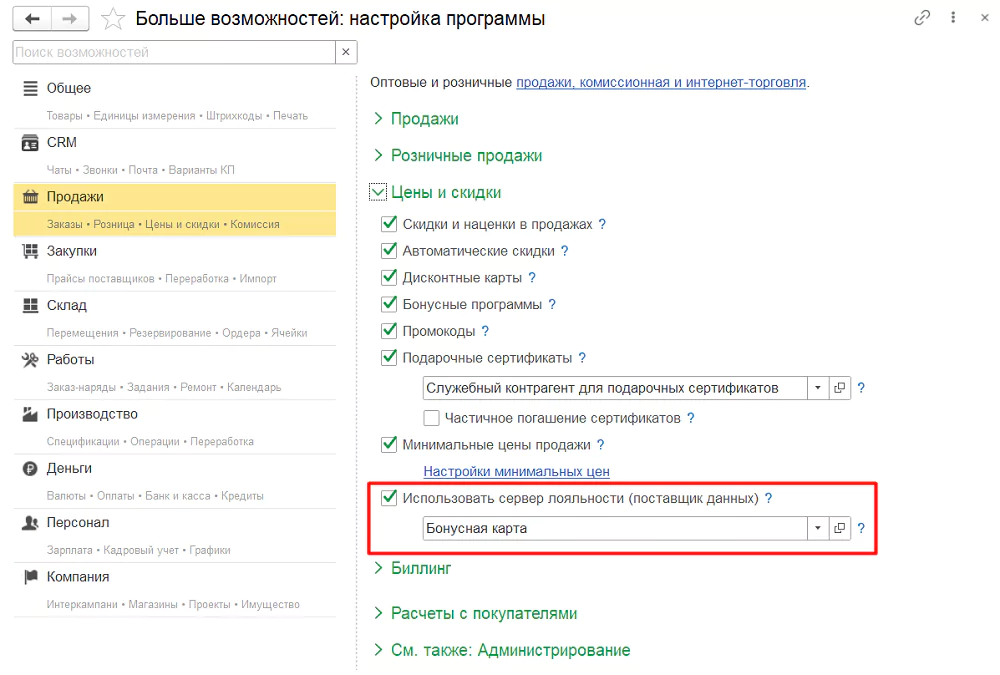Uncheck Скидки и наценки в продажах
The image size is (1000, 675).
click(389, 223)
